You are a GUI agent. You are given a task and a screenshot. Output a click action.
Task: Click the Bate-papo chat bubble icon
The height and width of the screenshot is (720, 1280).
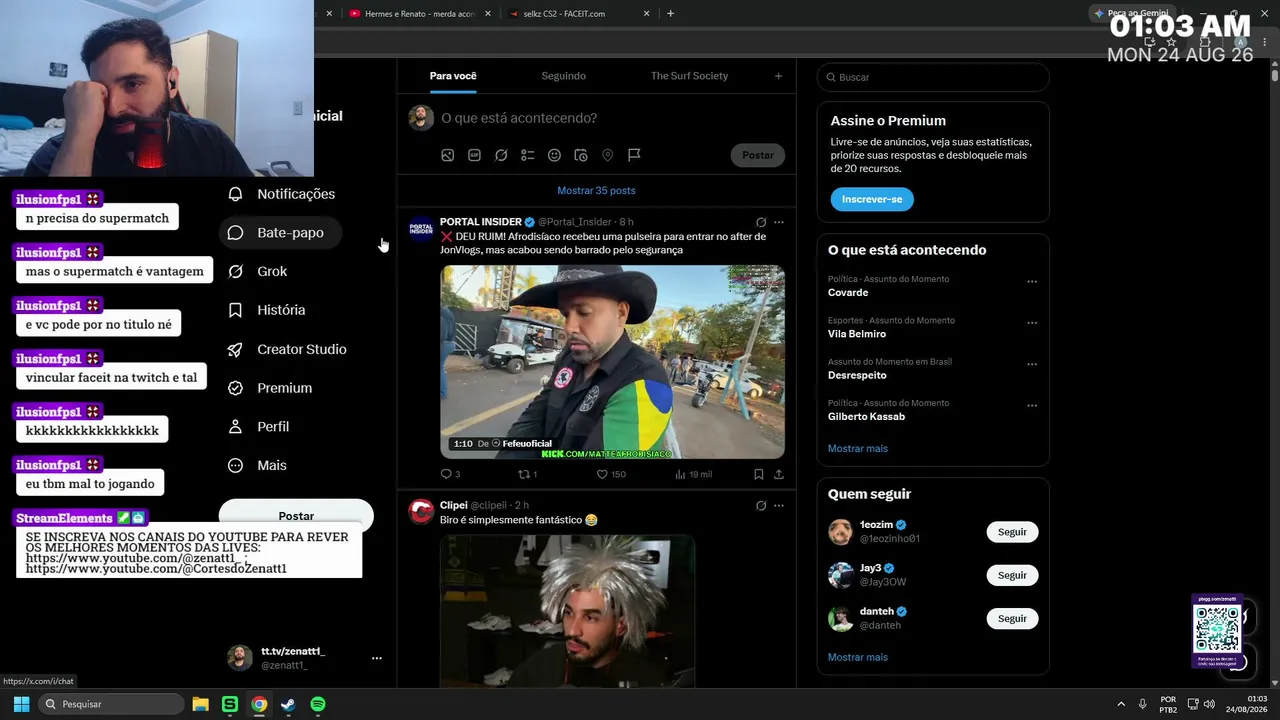[x=235, y=233]
